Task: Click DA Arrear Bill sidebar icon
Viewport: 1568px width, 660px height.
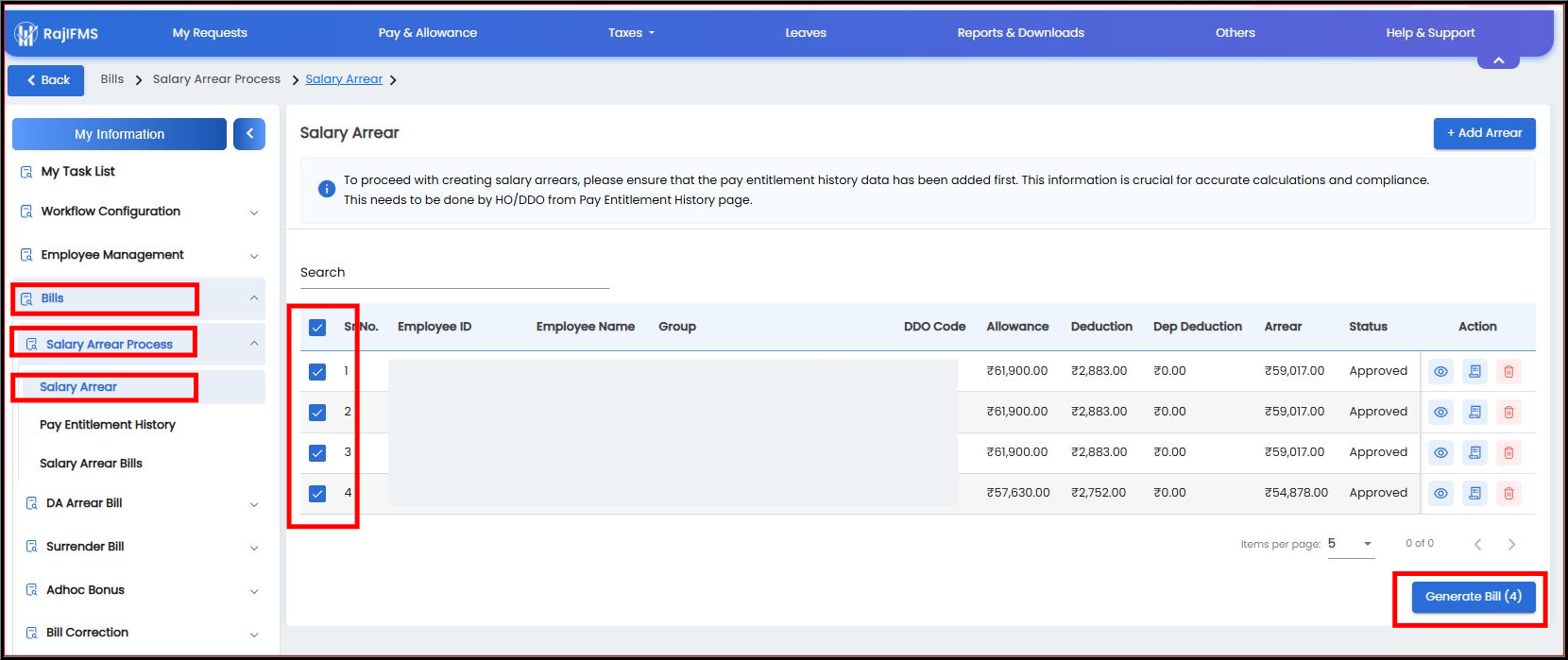Action: [31, 503]
